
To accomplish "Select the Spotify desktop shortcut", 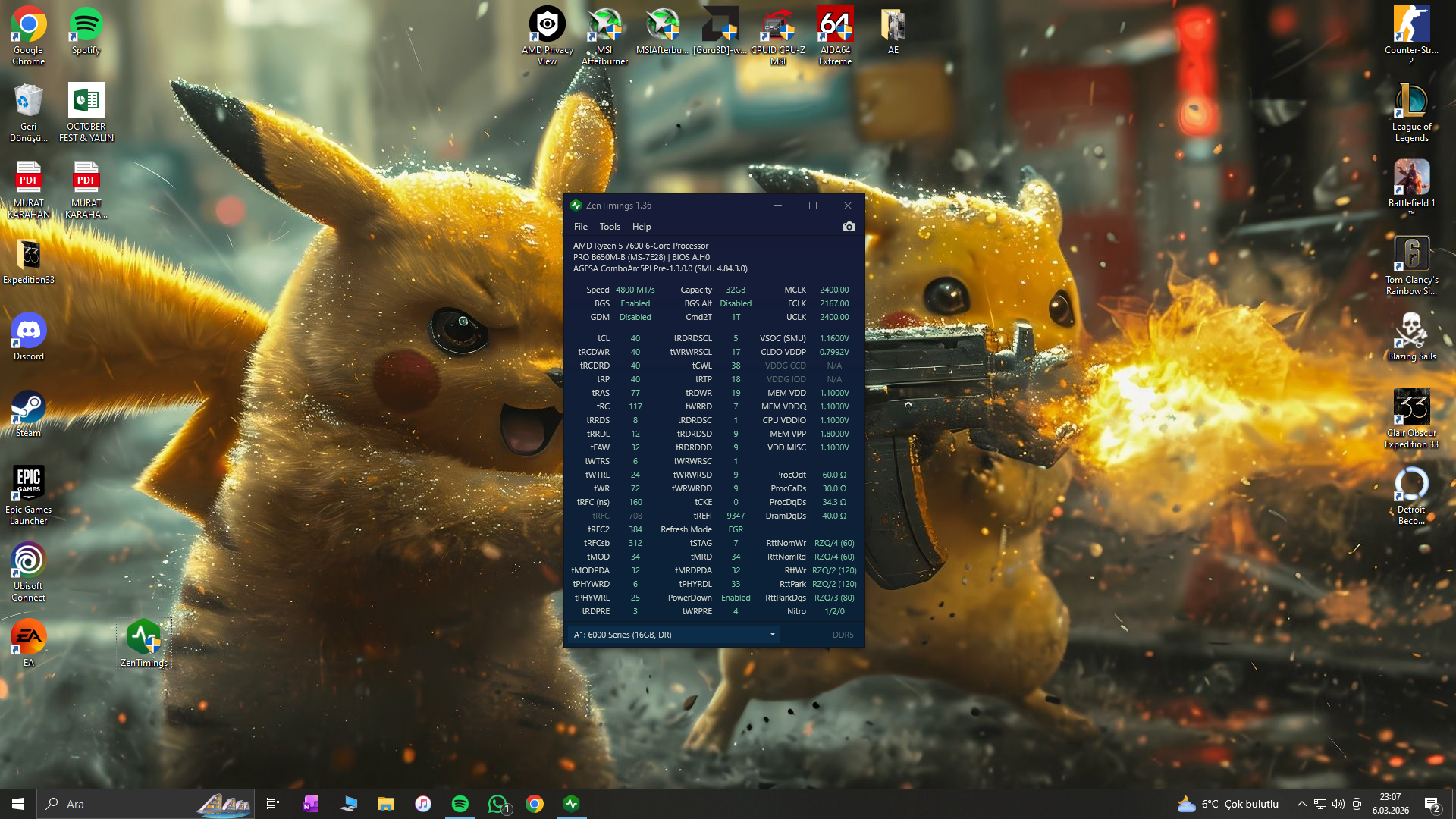I will pos(86,32).
